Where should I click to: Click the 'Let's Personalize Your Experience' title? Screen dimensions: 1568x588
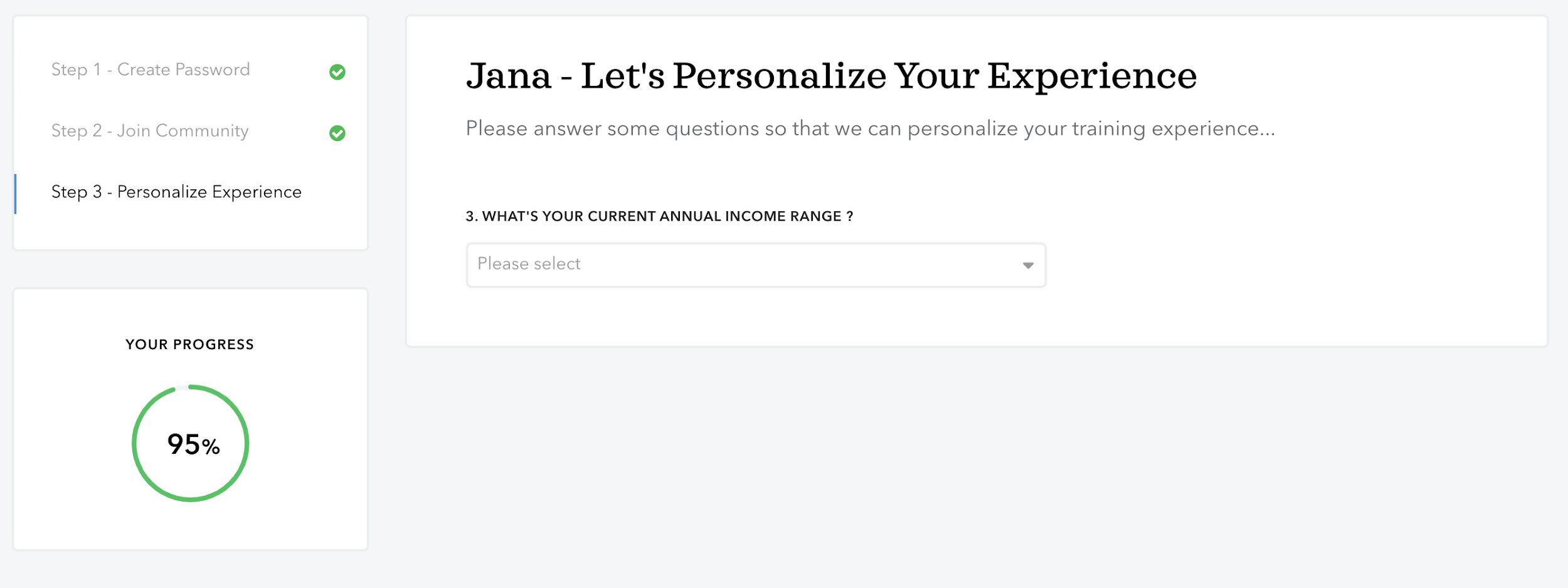[x=888, y=76]
